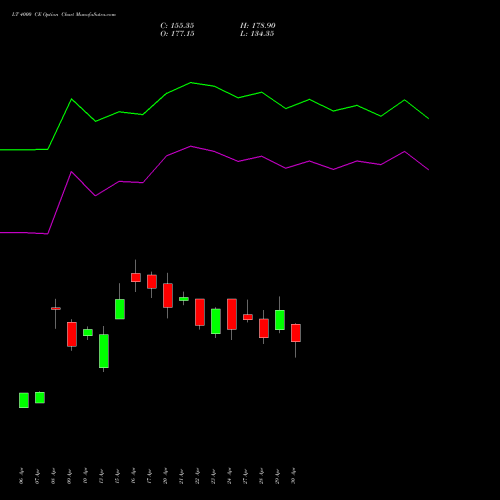
Task: Select the green candle above 23 Apr
Action: pyautogui.click(x=216, y=321)
